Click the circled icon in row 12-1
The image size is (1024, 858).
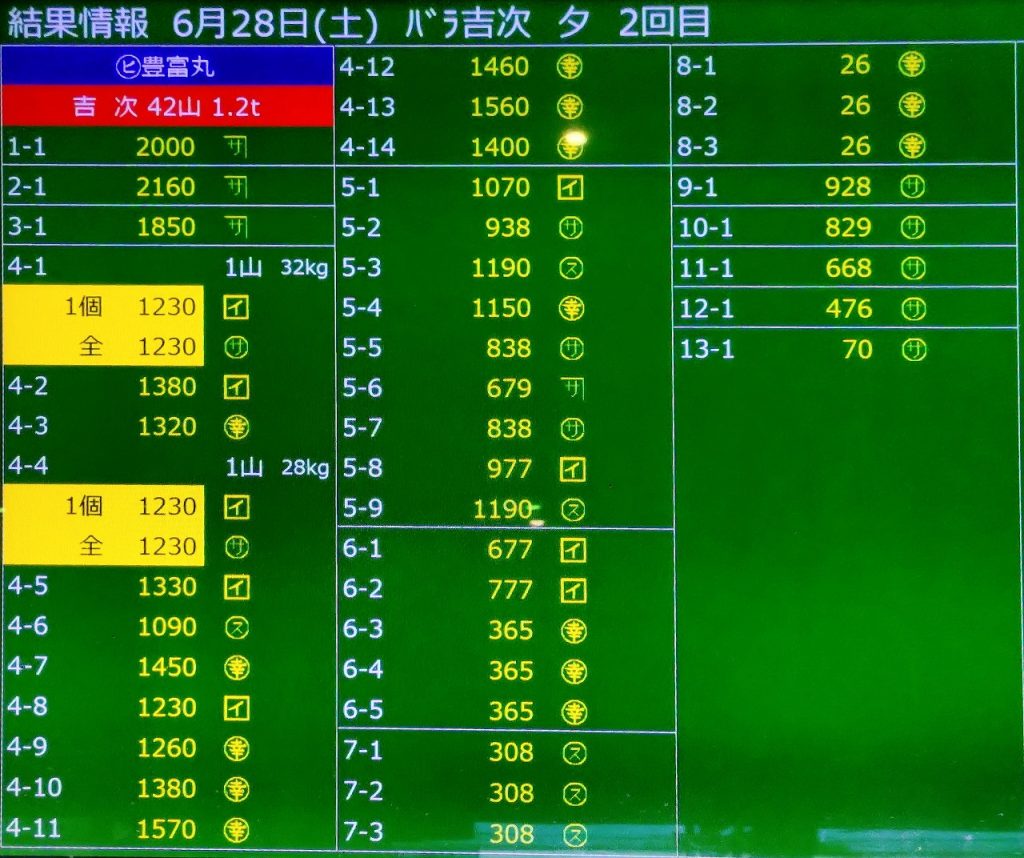point(912,308)
